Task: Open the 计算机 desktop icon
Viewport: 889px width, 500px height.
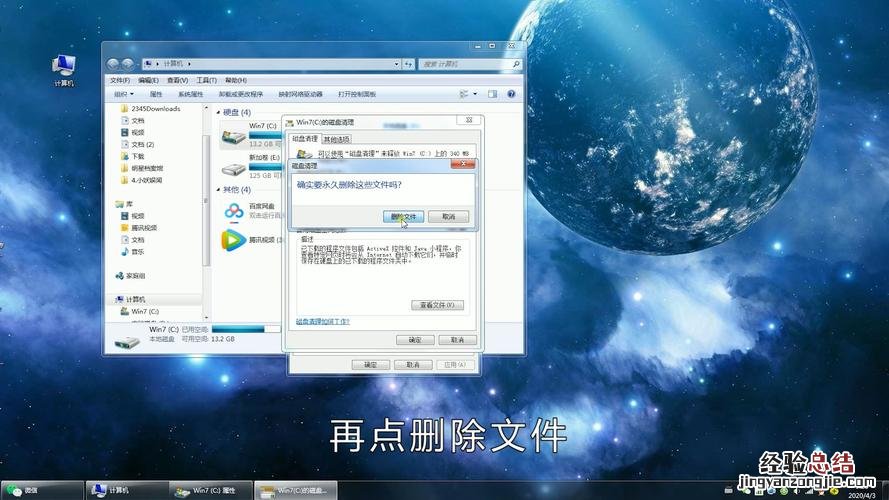Action: [64, 70]
